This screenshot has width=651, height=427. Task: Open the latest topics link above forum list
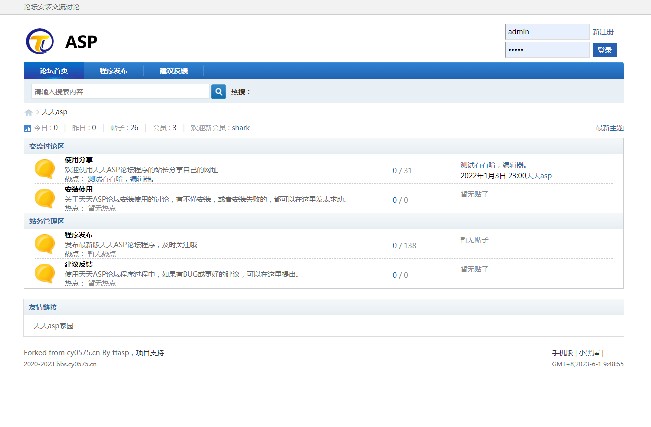tap(609, 128)
